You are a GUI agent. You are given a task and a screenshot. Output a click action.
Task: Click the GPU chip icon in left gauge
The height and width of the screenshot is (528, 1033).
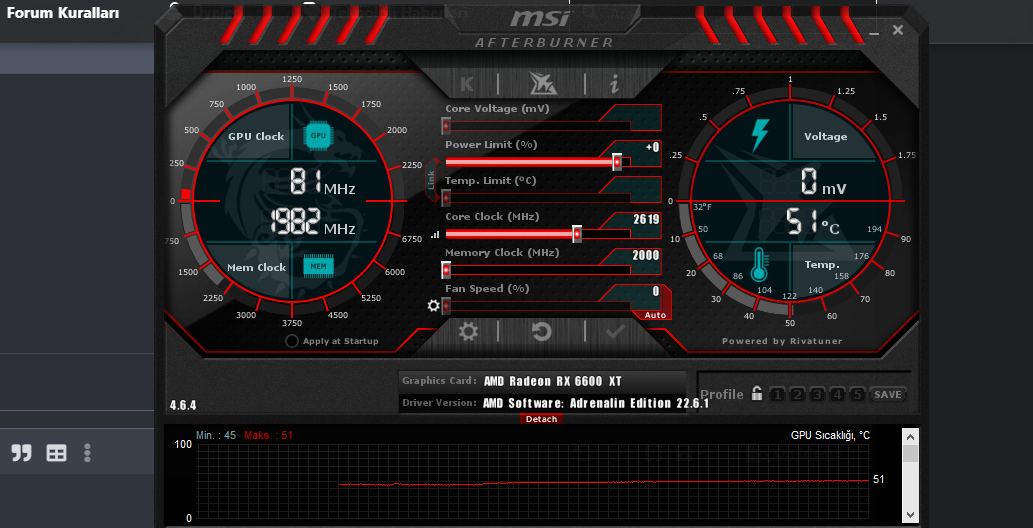[x=318, y=136]
